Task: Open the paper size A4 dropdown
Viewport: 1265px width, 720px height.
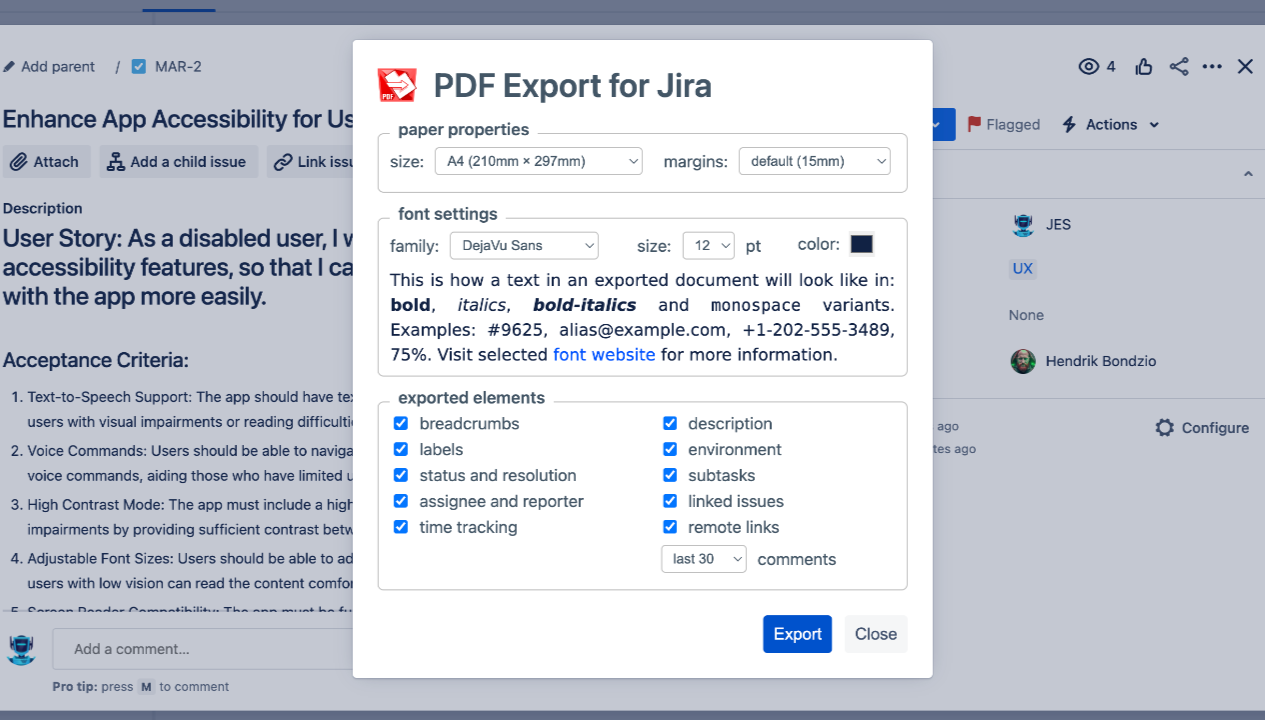Action: click(x=539, y=161)
